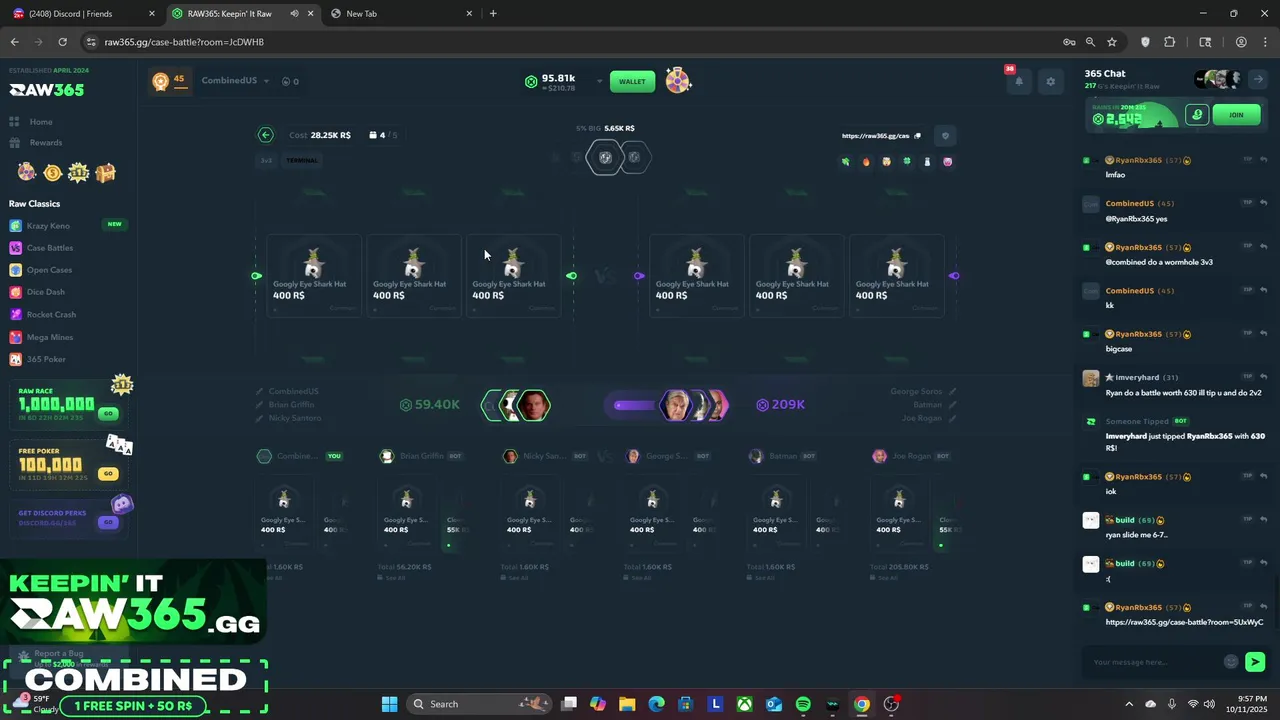
Task: Click the shield fairness icon
Action: 945,136
